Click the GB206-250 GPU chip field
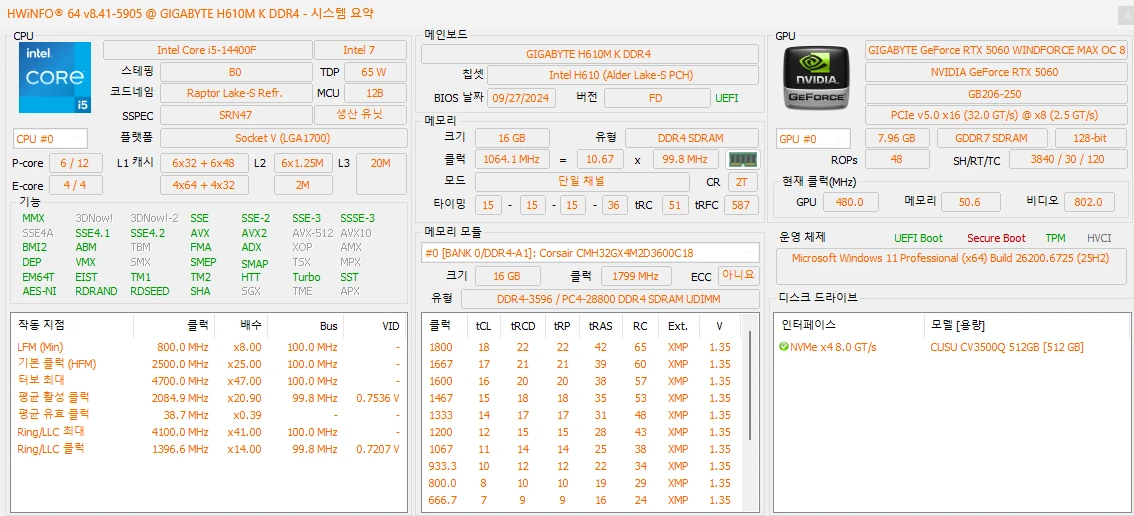The width and height of the screenshot is (1134, 516). pos(997,93)
